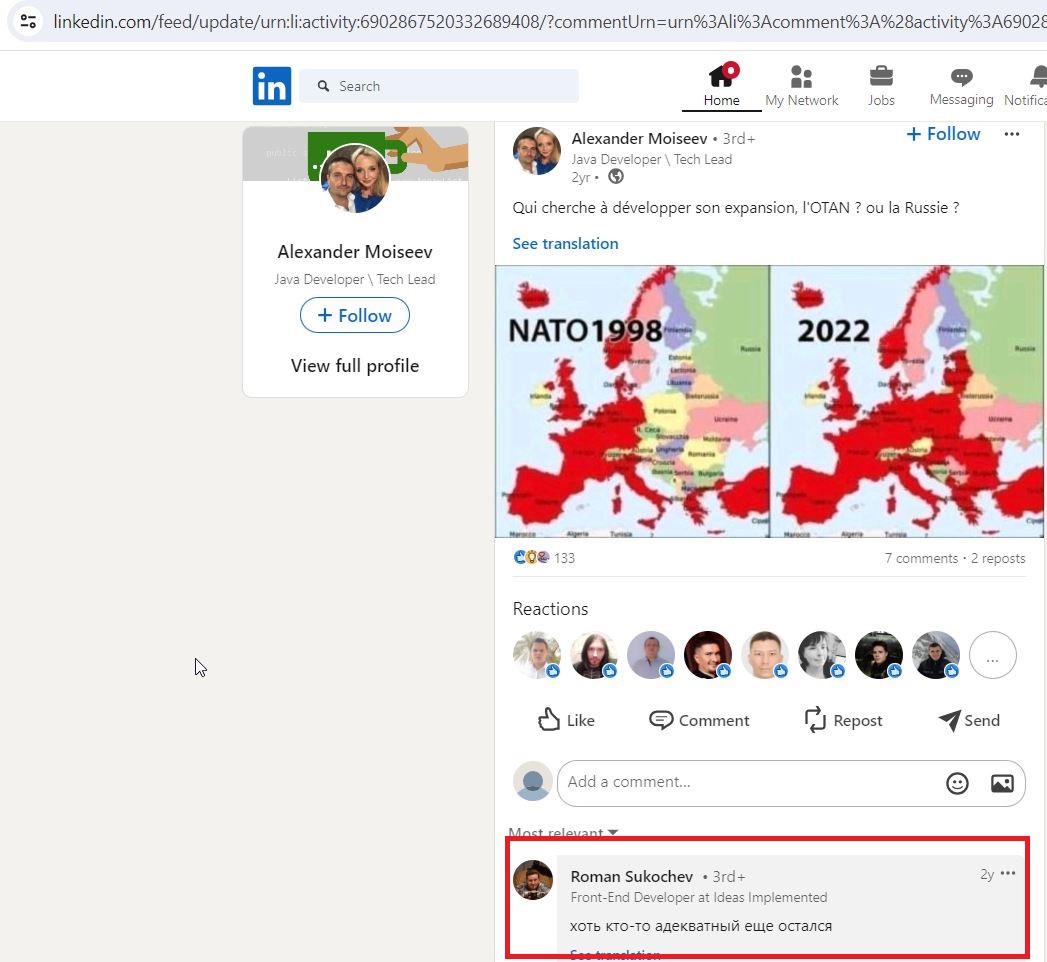Viewport: 1047px width, 962px height.
Task: Click the search magnifier icon
Action: [x=323, y=86]
